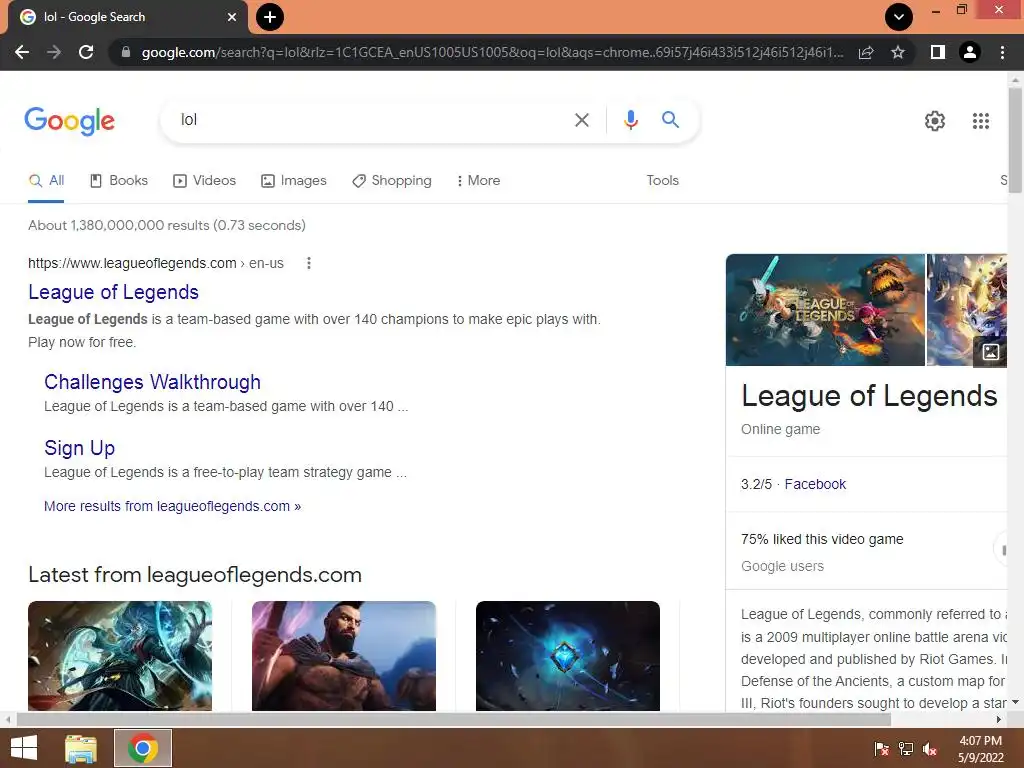Click the browser forward arrow

(54, 52)
